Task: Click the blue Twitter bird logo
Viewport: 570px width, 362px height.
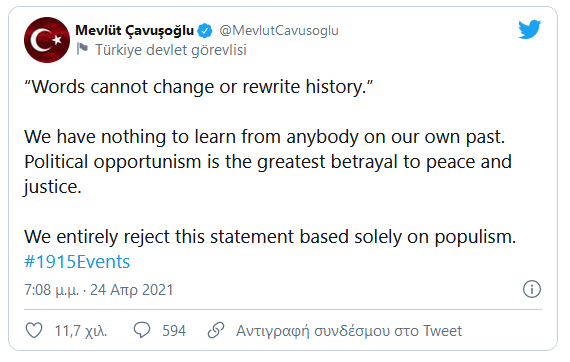Action: click(x=530, y=29)
